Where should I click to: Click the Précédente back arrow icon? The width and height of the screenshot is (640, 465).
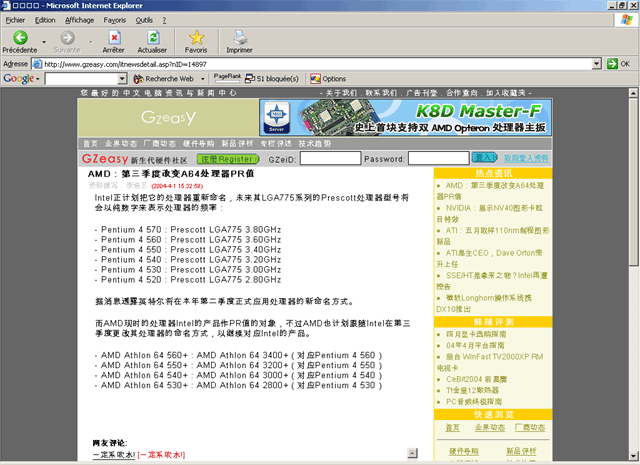pos(20,38)
